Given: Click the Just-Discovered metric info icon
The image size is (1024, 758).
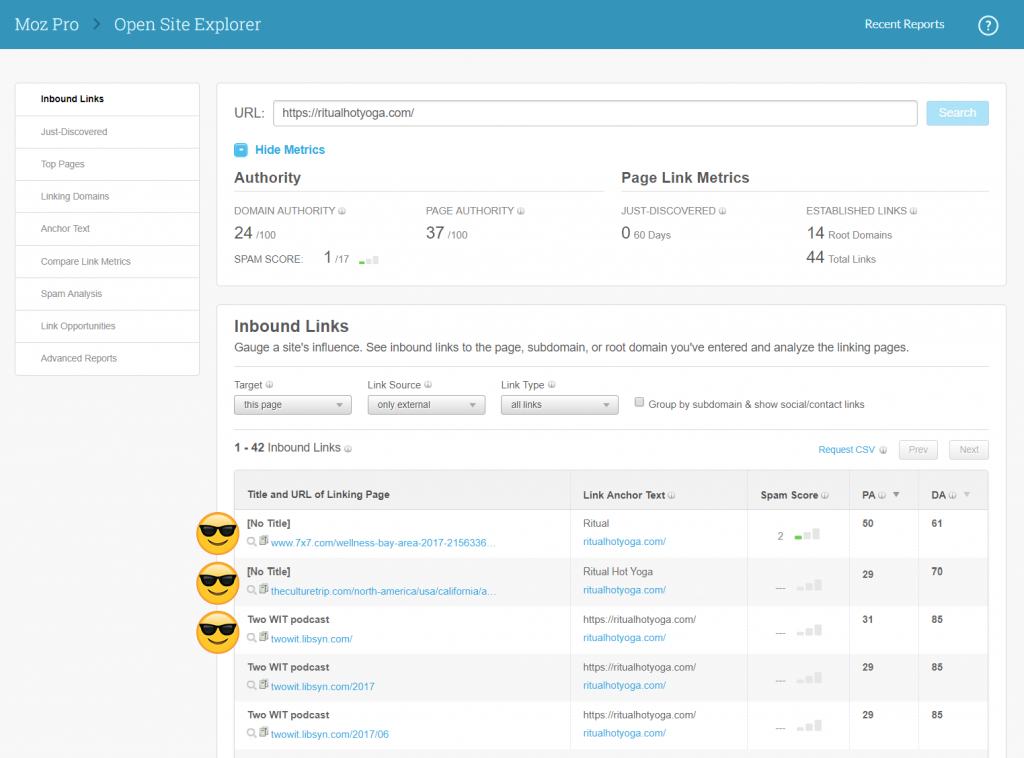Looking at the screenshot, I should tap(722, 212).
